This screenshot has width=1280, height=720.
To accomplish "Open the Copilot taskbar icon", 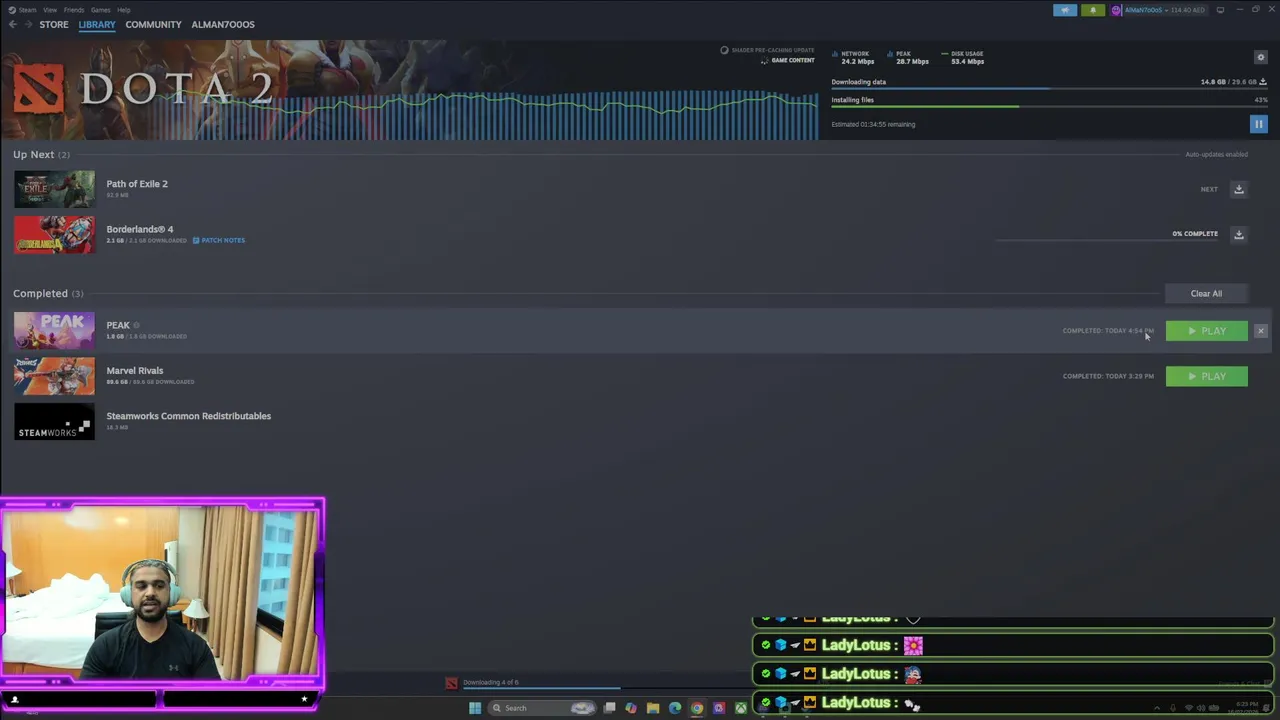I will [631, 708].
